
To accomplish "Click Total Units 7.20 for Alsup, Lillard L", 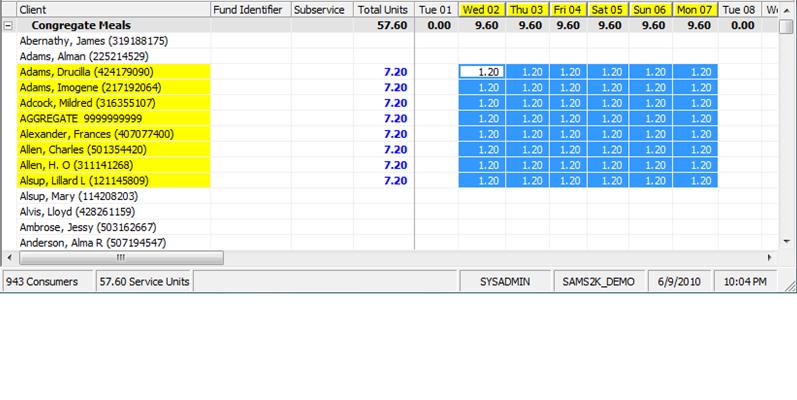I will click(395, 181).
